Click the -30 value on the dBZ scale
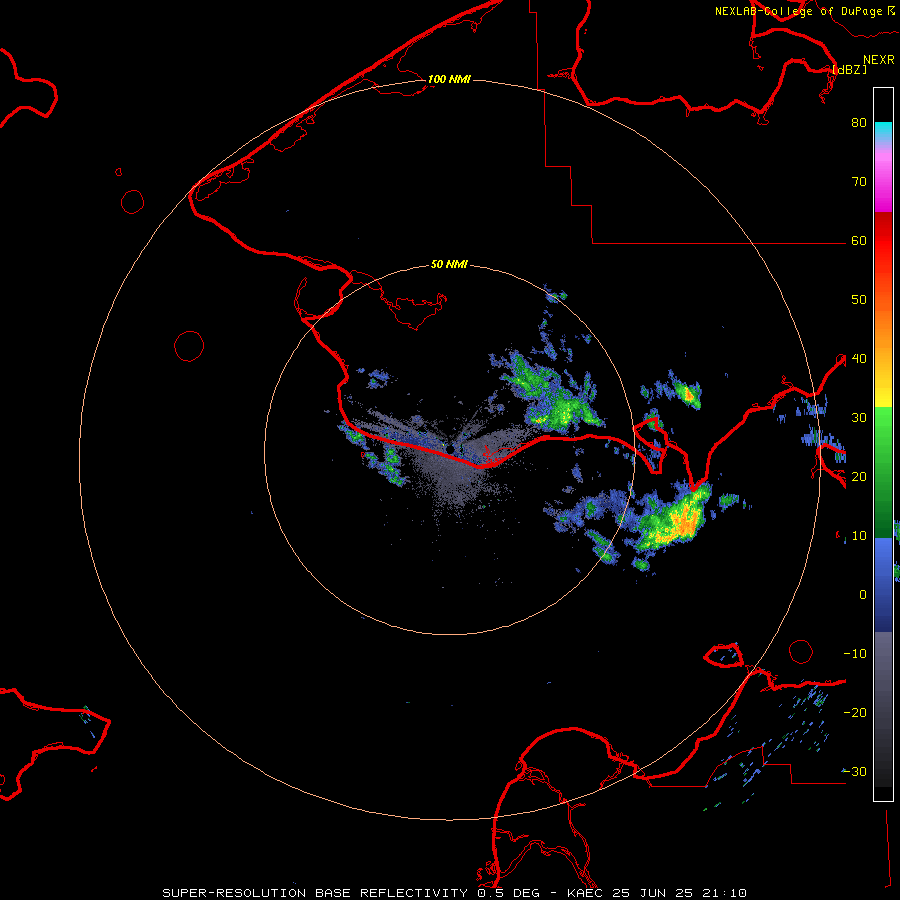Screen dimensions: 900x900 855,771
